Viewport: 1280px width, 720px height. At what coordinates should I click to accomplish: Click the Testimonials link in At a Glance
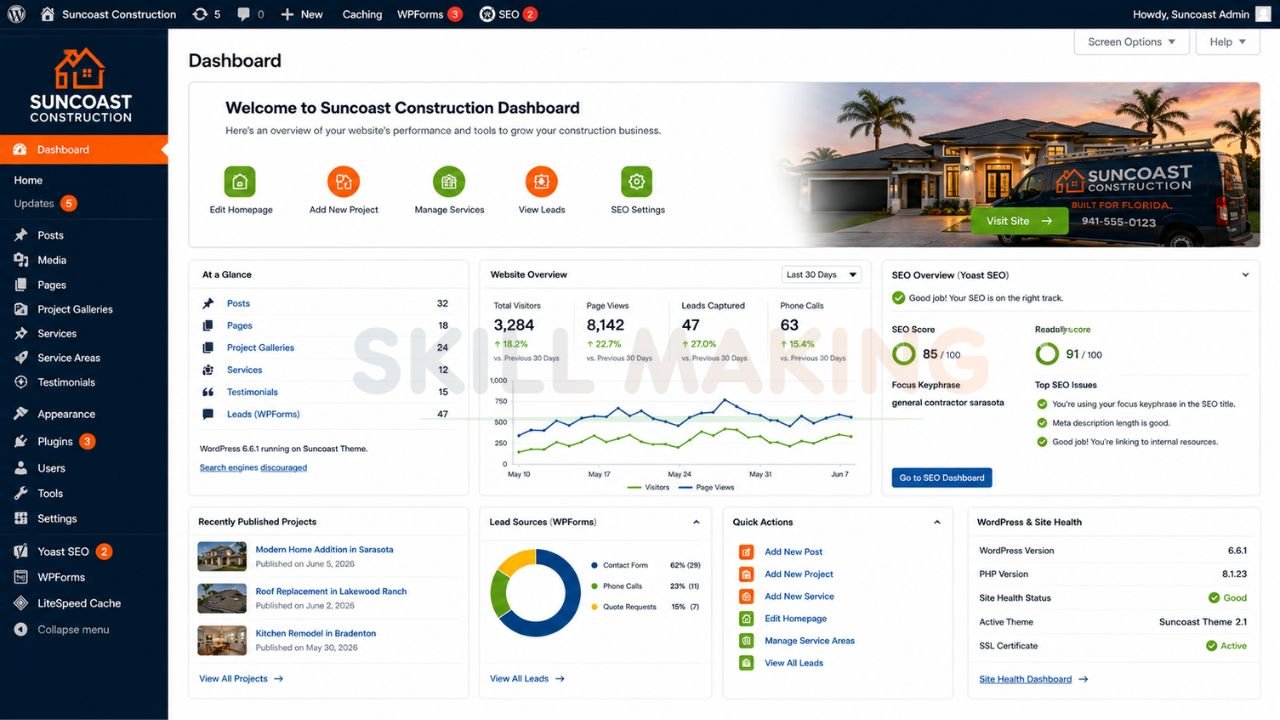(252, 392)
